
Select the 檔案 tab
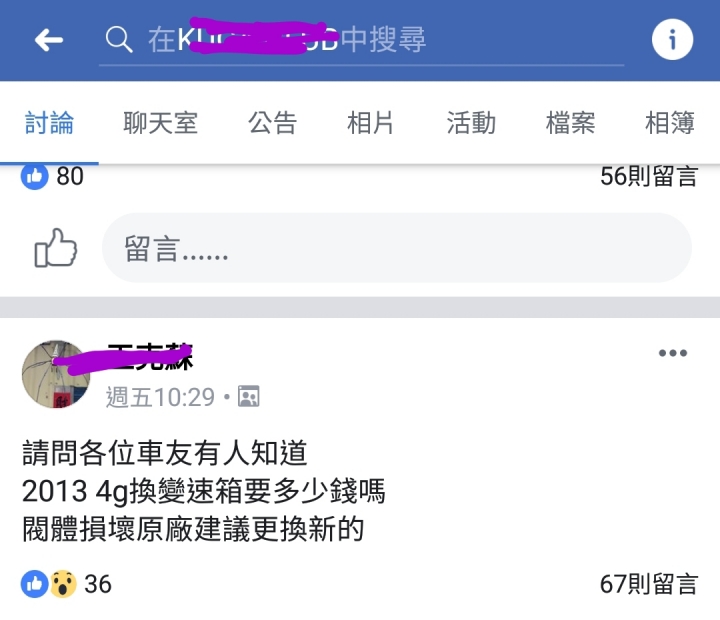[570, 123]
